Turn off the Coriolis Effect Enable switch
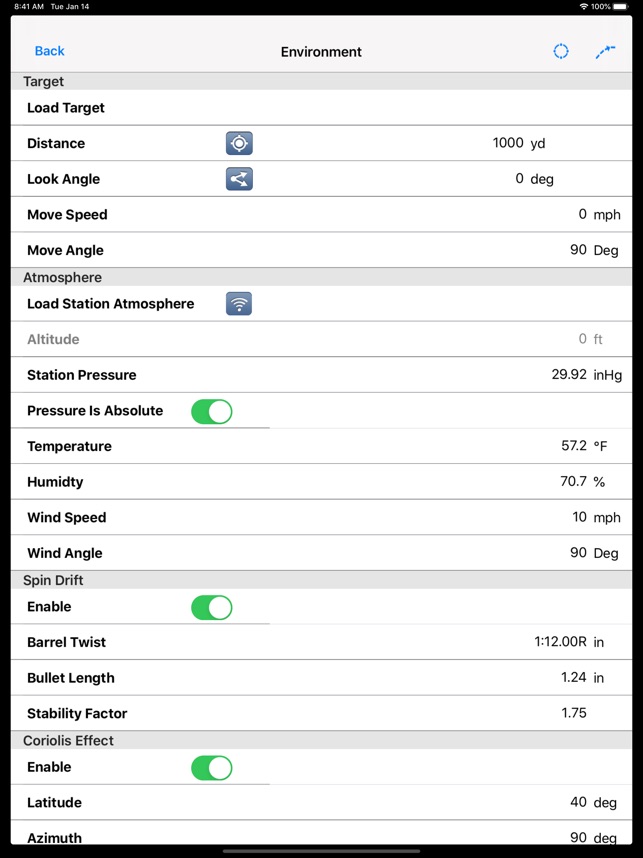The image size is (643, 858). click(x=212, y=767)
